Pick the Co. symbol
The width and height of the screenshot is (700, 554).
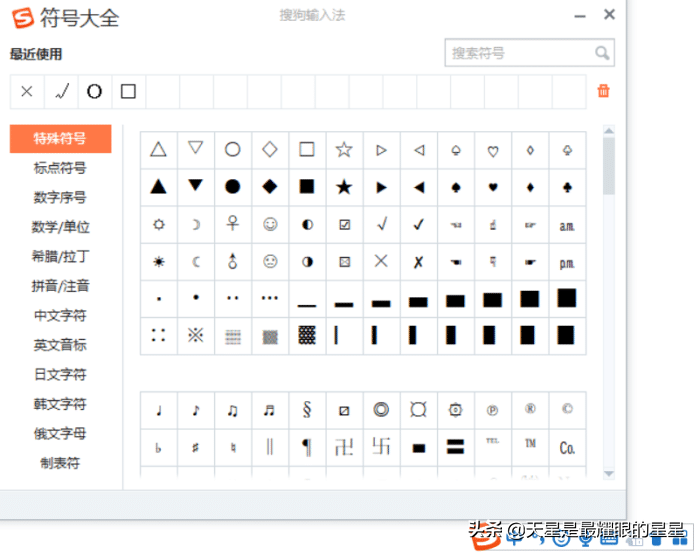[567, 447]
